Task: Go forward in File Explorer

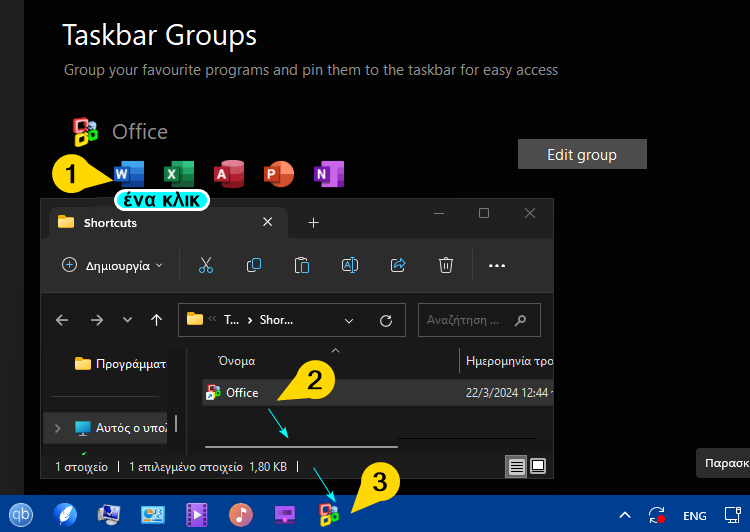Action: pyautogui.click(x=97, y=320)
